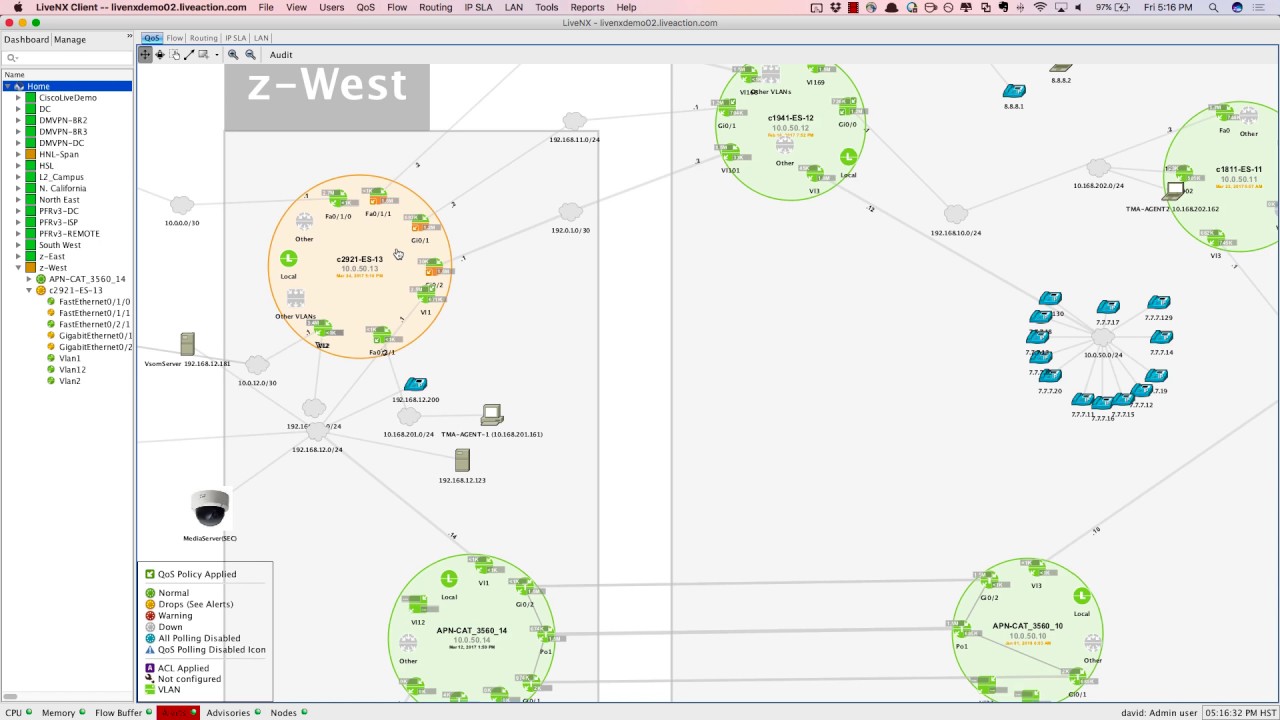Zoom out on the topology map

[250, 55]
